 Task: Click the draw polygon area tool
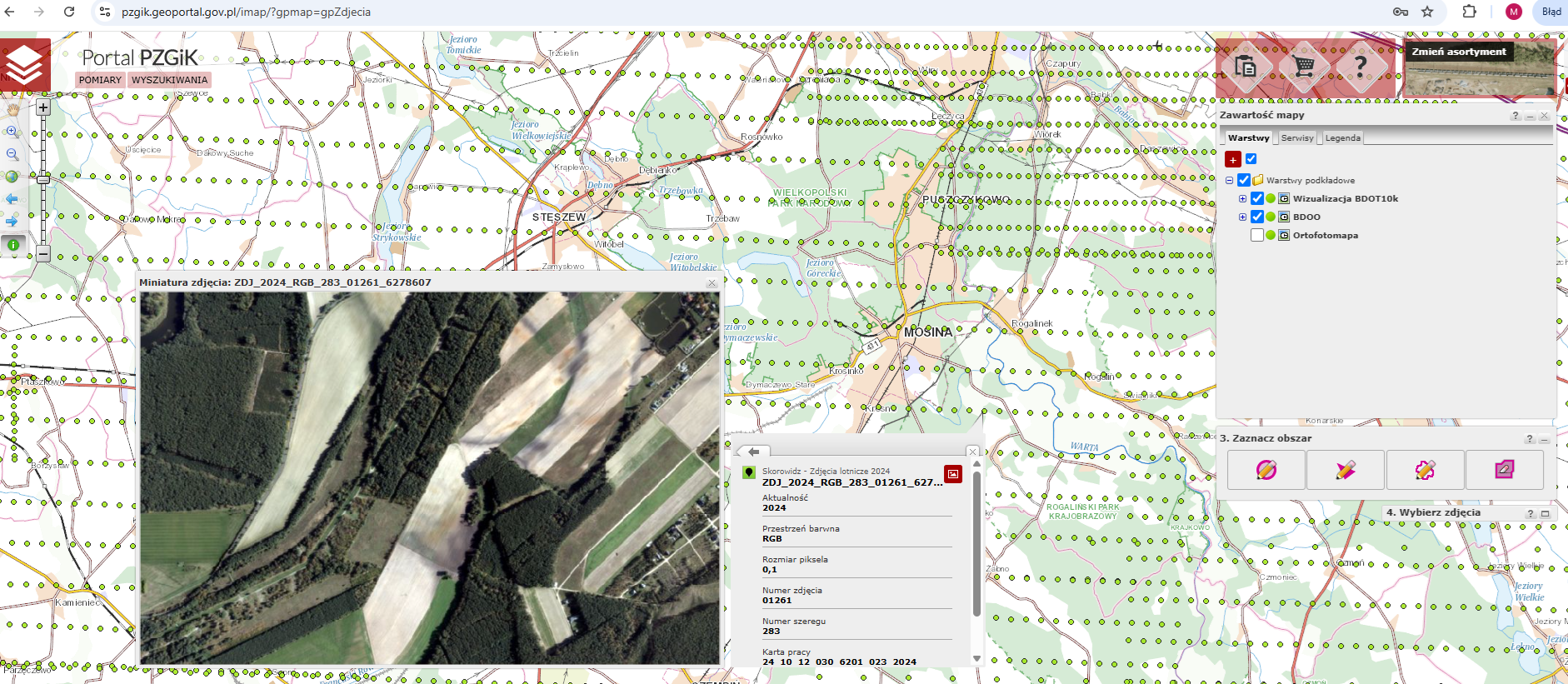pyautogui.click(x=1346, y=470)
